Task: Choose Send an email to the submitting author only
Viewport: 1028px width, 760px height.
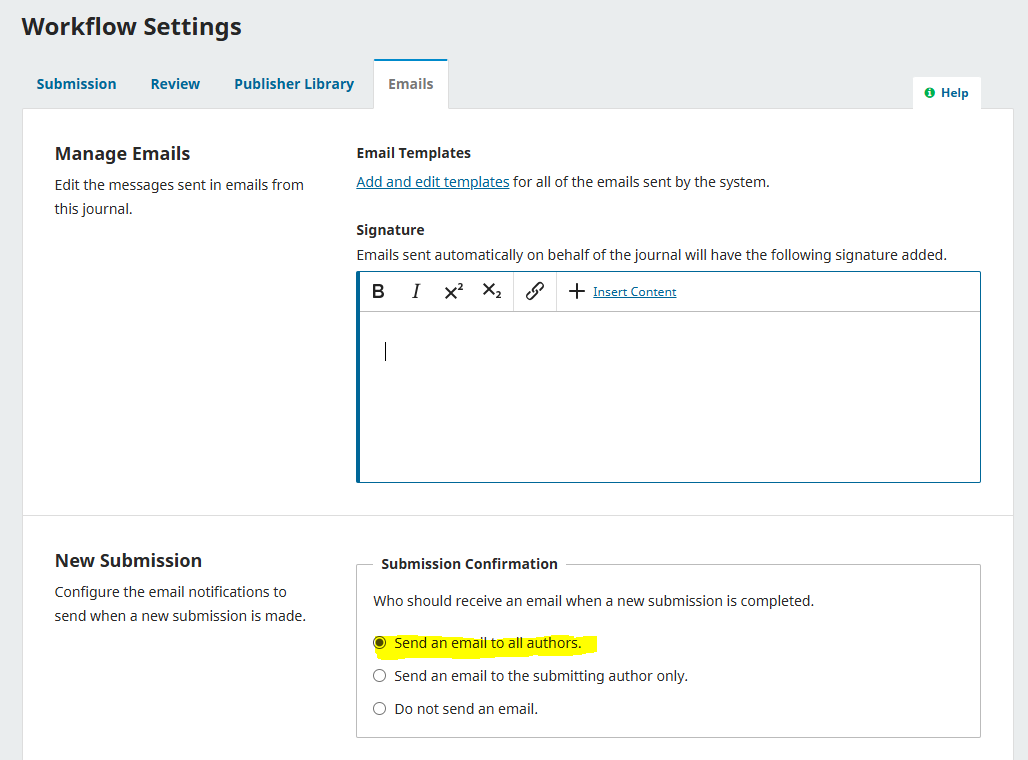Action: click(x=380, y=675)
